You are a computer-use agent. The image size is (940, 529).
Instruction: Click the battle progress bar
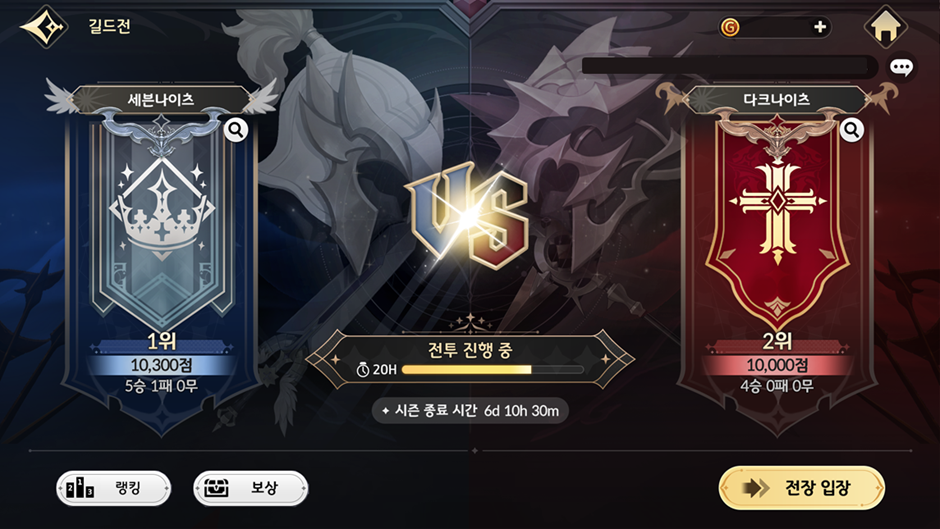coord(493,369)
